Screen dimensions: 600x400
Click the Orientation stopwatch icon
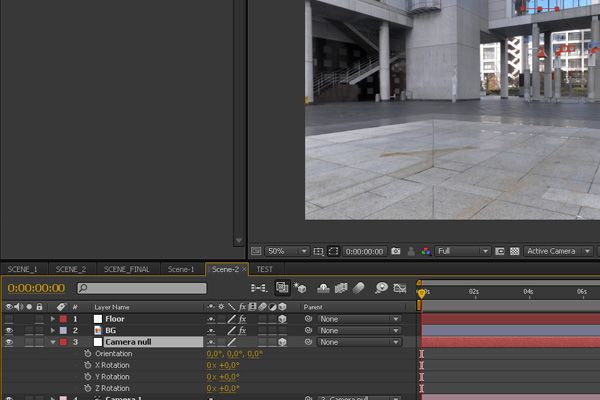coord(88,353)
